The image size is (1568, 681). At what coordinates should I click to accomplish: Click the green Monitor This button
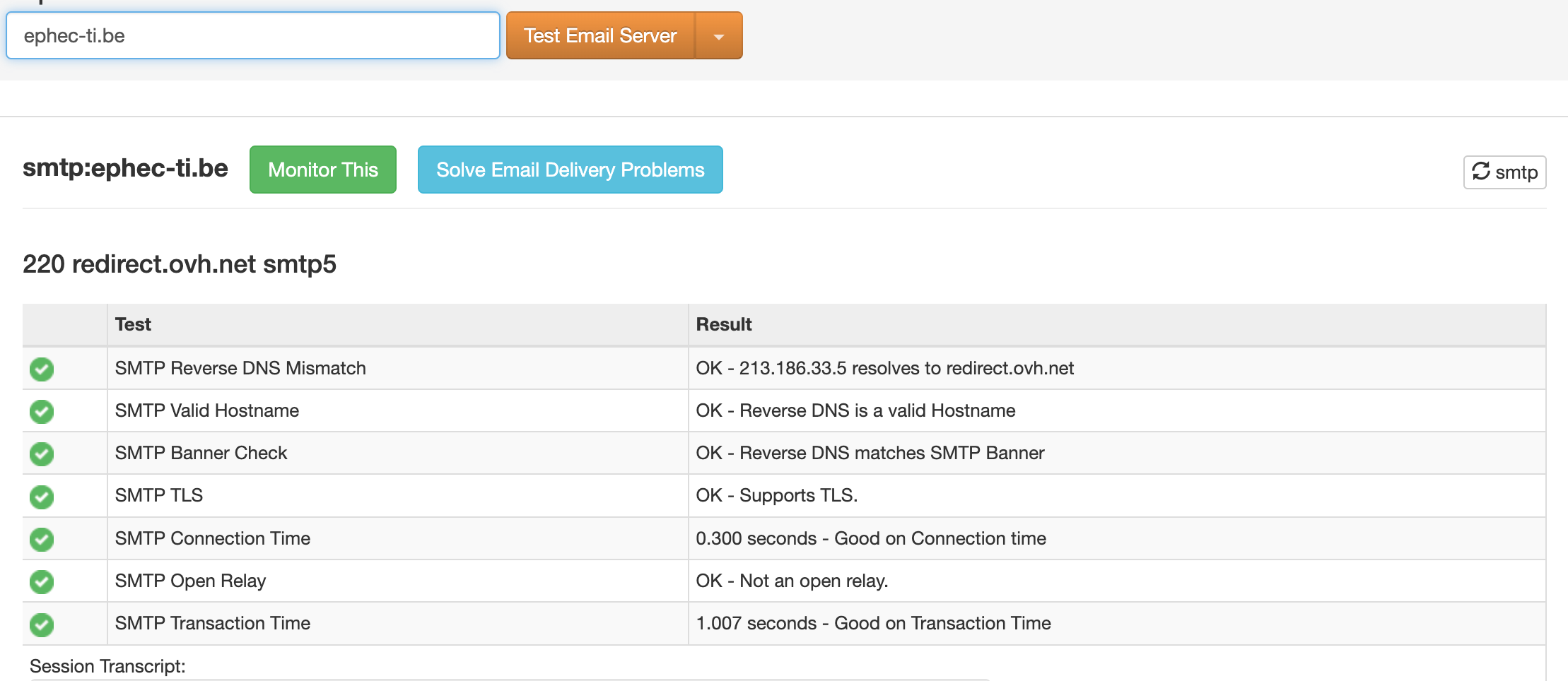pos(323,170)
